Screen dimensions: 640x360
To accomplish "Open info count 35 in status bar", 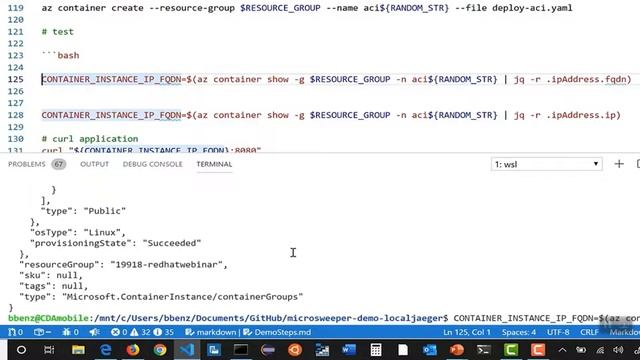I will coord(164,332).
